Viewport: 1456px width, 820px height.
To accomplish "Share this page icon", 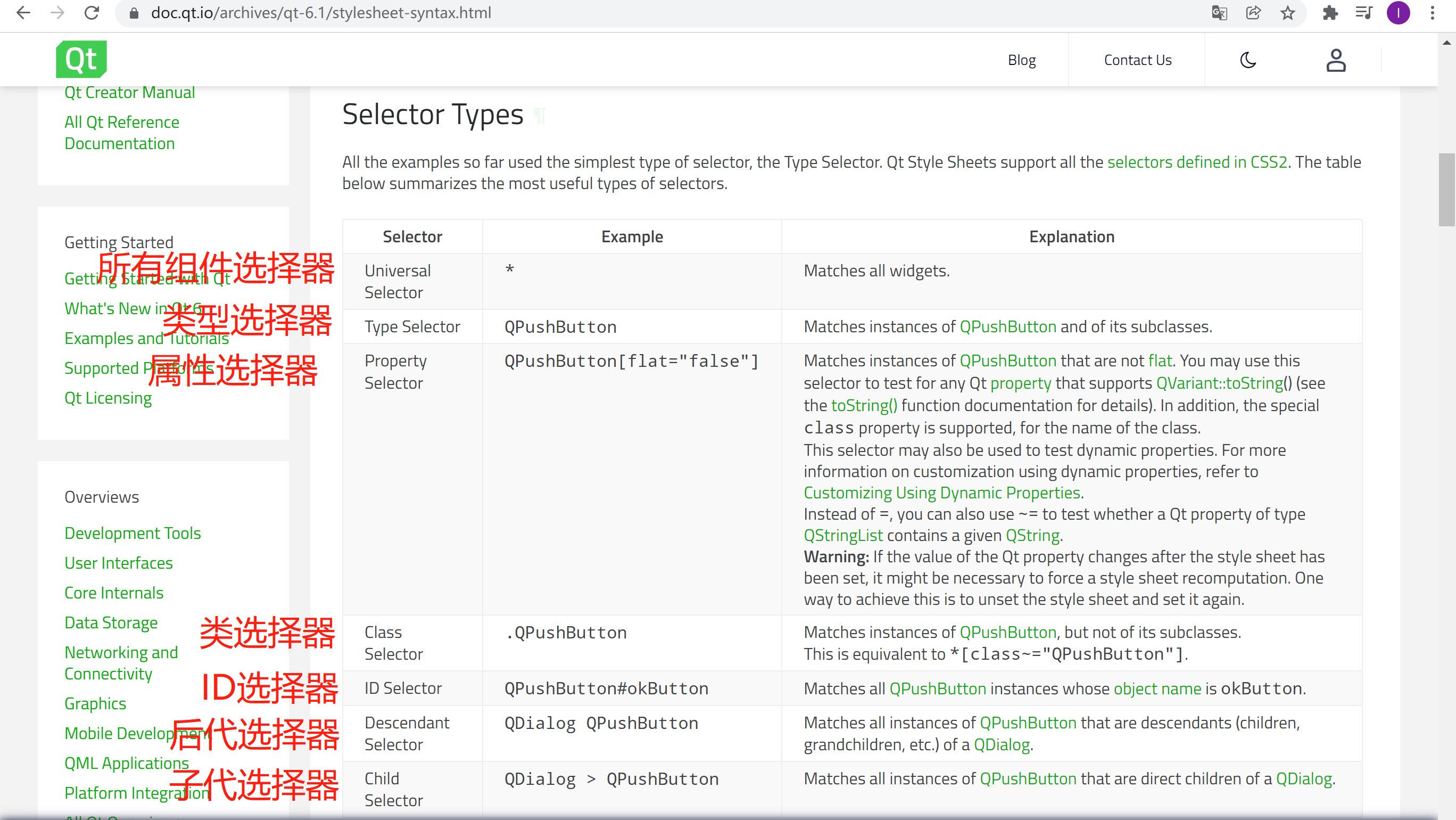I will (1253, 12).
